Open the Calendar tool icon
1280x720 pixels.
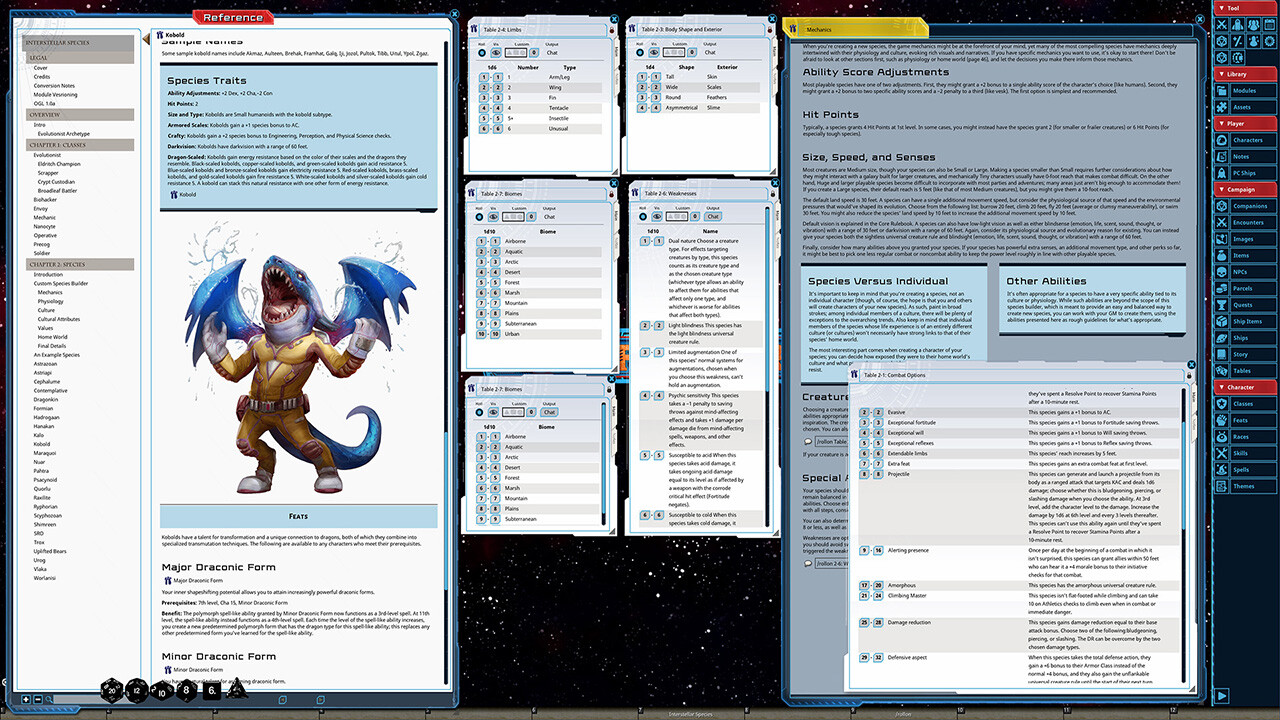pyautogui.click(x=1270, y=24)
